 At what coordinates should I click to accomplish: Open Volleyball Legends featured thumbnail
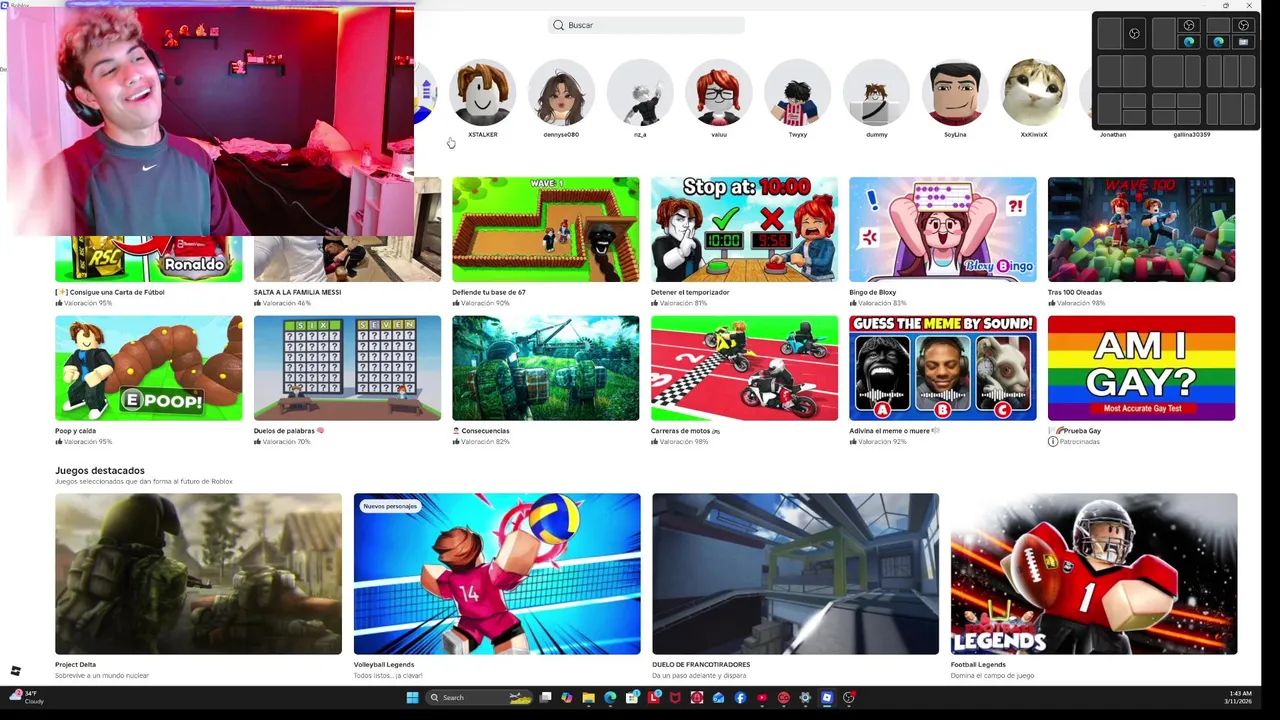point(497,574)
